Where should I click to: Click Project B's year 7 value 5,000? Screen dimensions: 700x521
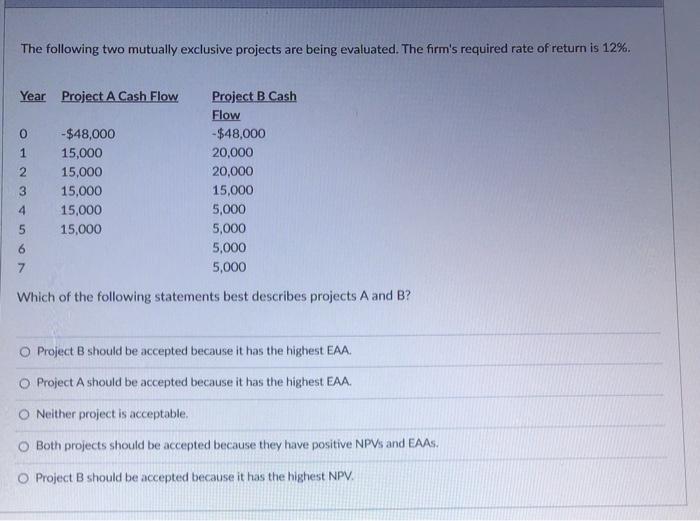pyautogui.click(x=229, y=267)
